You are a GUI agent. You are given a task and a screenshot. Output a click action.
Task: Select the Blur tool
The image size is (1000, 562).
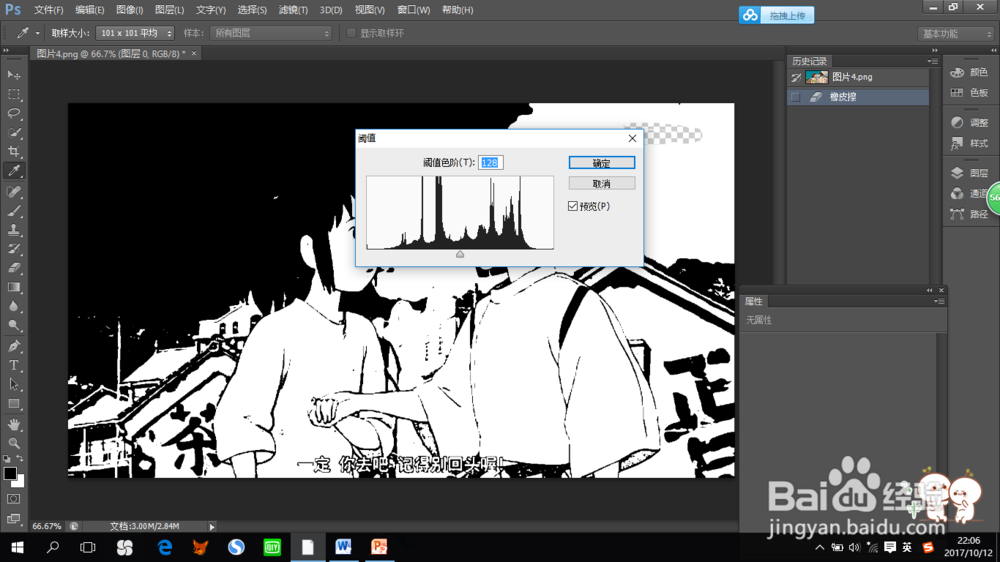coord(13,306)
